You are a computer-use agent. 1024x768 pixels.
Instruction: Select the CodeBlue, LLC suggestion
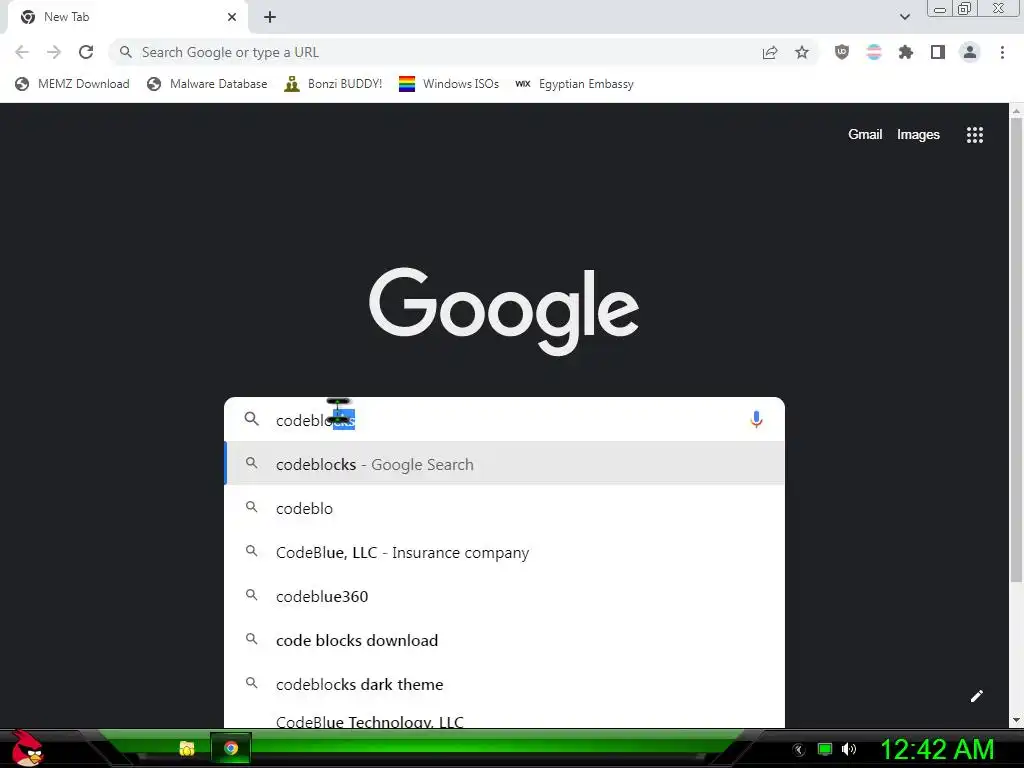(x=504, y=552)
